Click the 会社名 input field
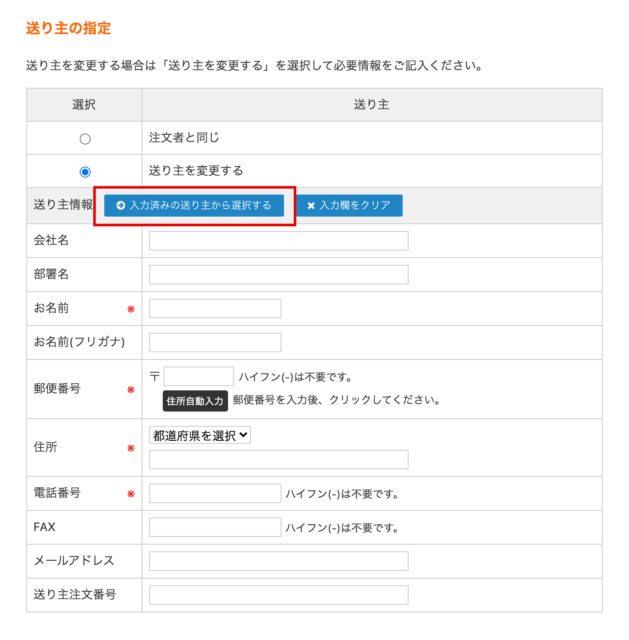Image resolution: width=629 pixels, height=640 pixels. 278,241
